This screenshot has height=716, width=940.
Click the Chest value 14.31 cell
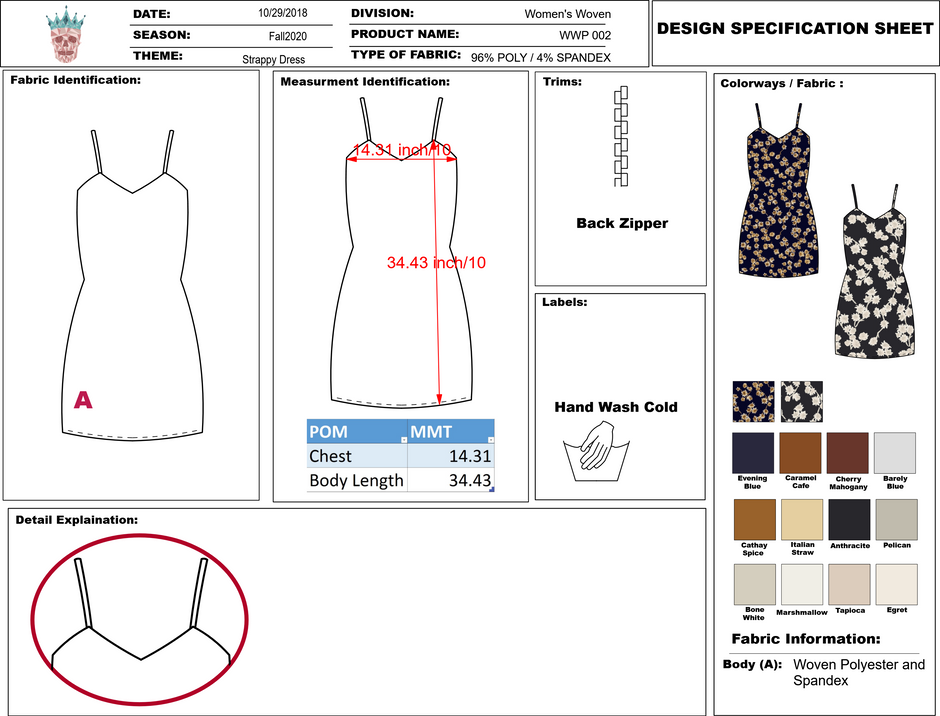click(451, 456)
